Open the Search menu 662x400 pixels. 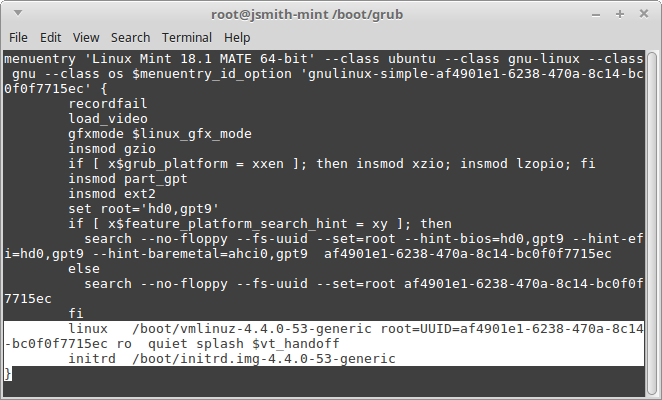(130, 38)
